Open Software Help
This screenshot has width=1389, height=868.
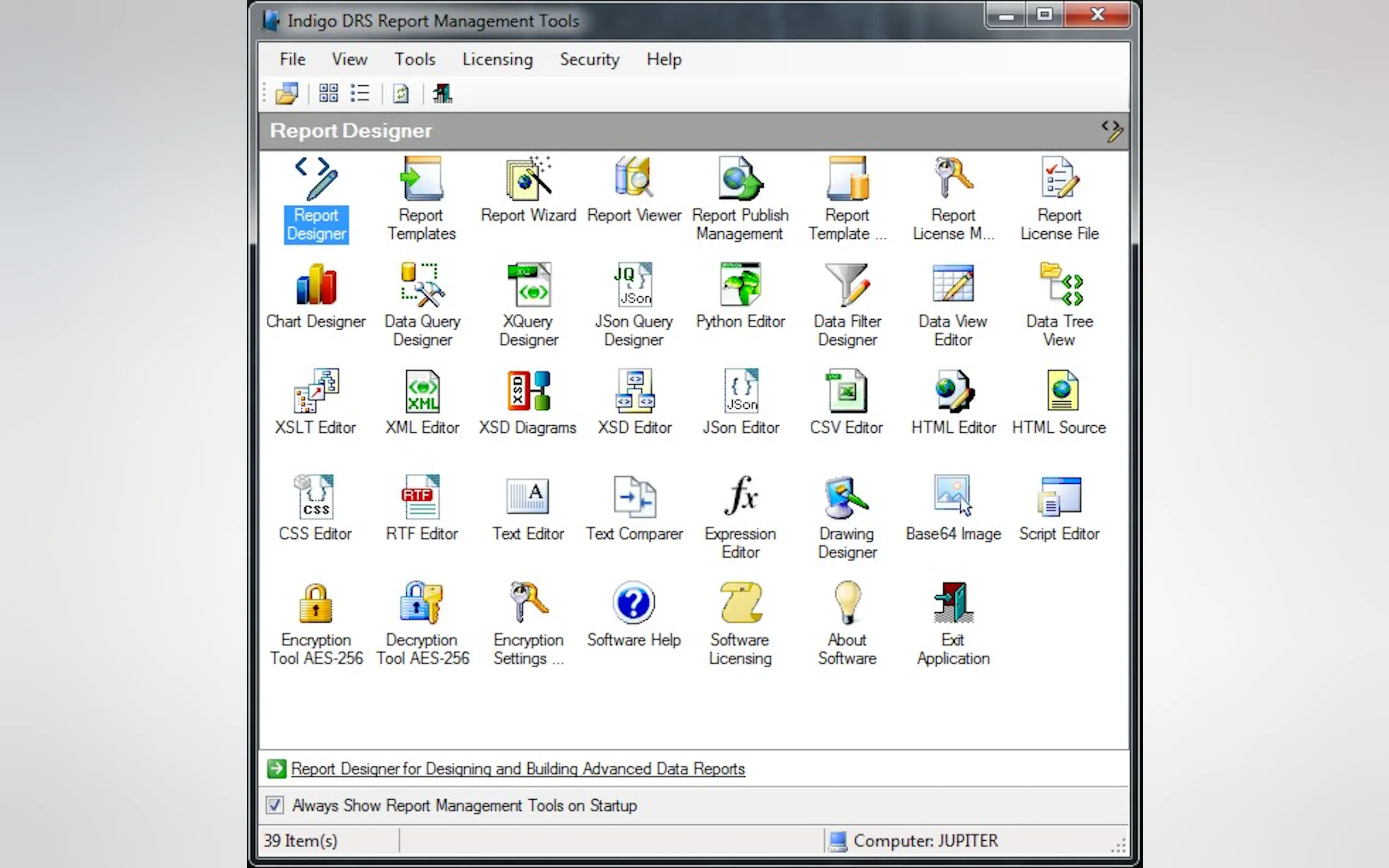pyautogui.click(x=634, y=615)
